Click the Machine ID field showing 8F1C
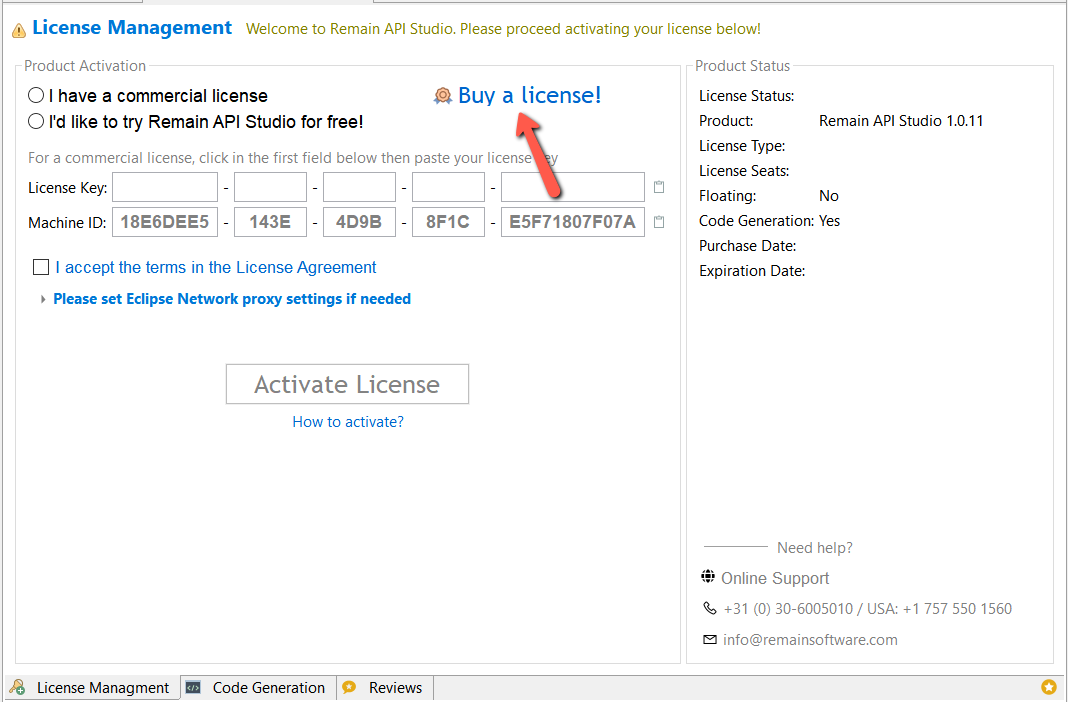The image size is (1068, 702). point(449,222)
